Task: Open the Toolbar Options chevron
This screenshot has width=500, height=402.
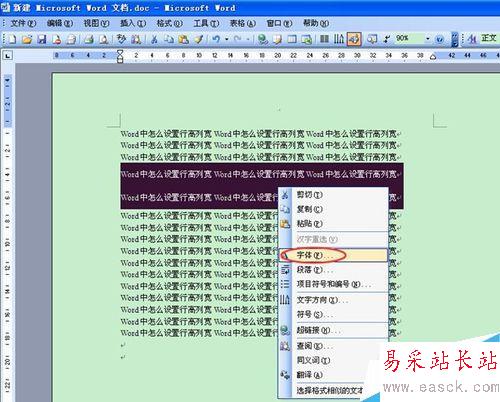Action: click(x=454, y=39)
